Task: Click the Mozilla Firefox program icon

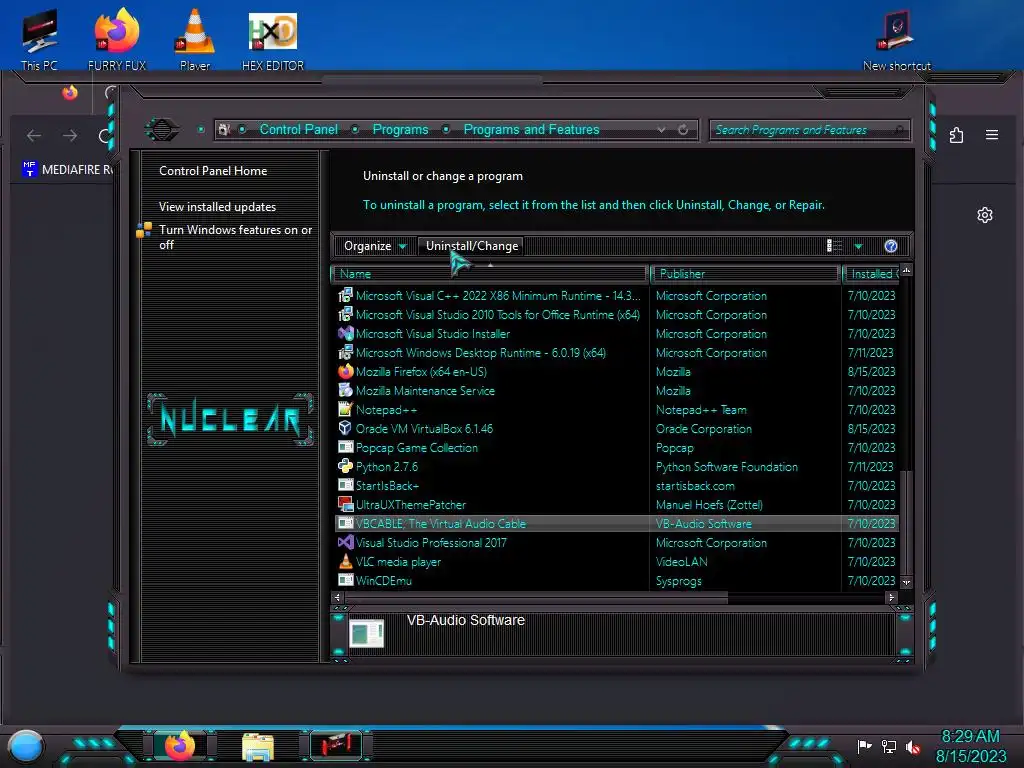Action: 345,372
